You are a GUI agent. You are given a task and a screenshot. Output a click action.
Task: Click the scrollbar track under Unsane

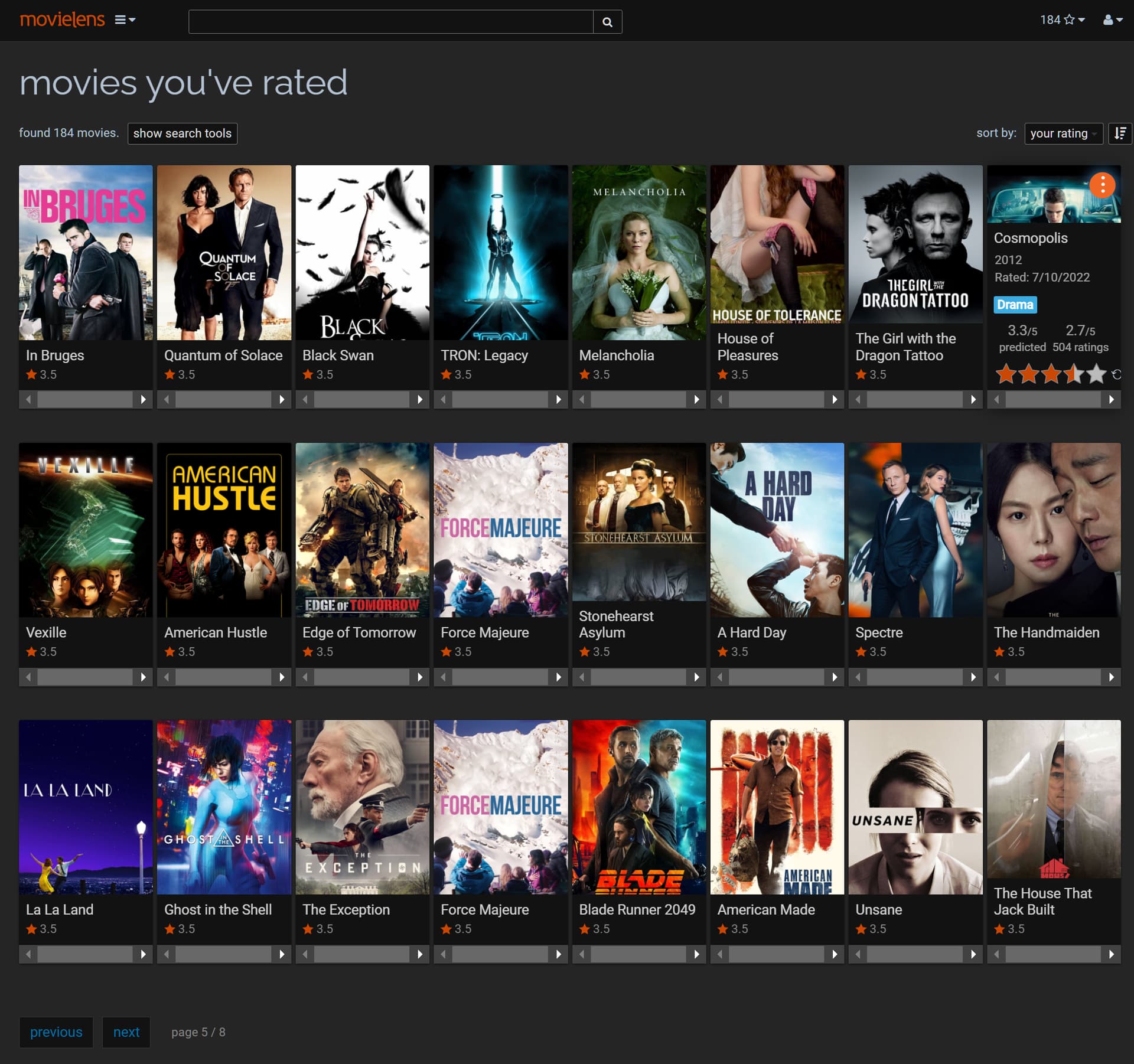point(915,954)
